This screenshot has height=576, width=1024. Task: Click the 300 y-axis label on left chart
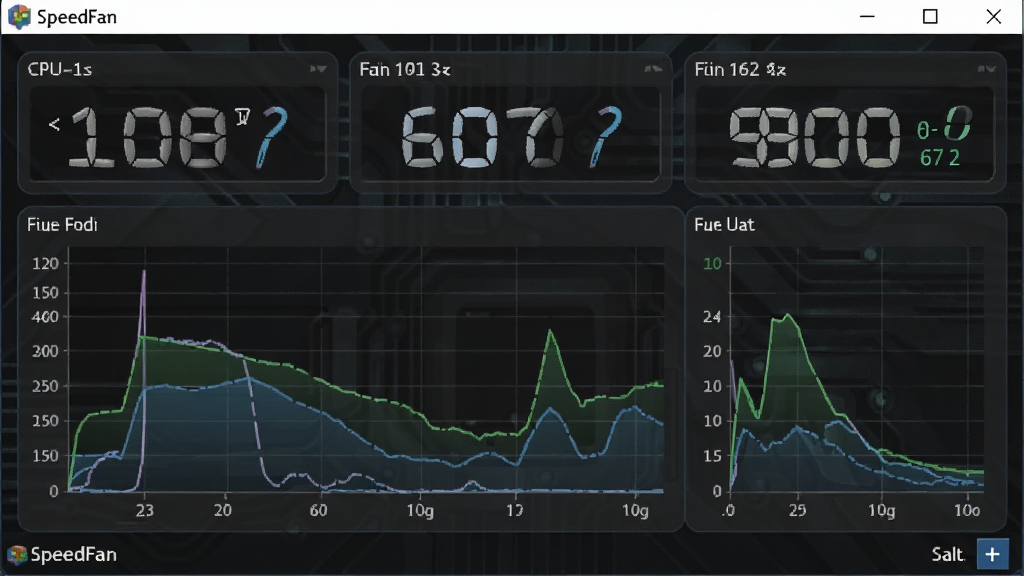pos(46,351)
